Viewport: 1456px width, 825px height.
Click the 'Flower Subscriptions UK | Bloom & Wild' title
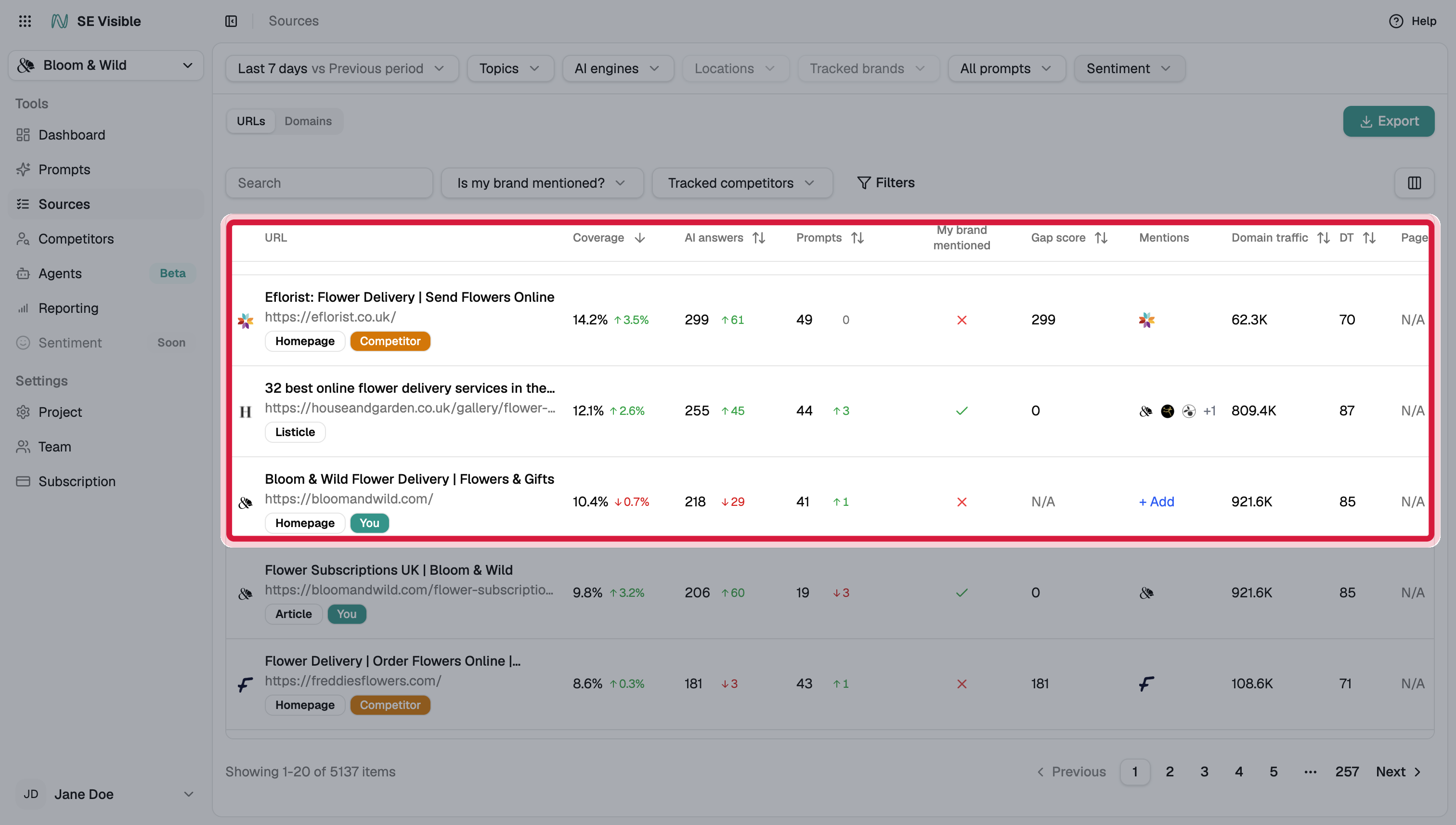tap(388, 570)
